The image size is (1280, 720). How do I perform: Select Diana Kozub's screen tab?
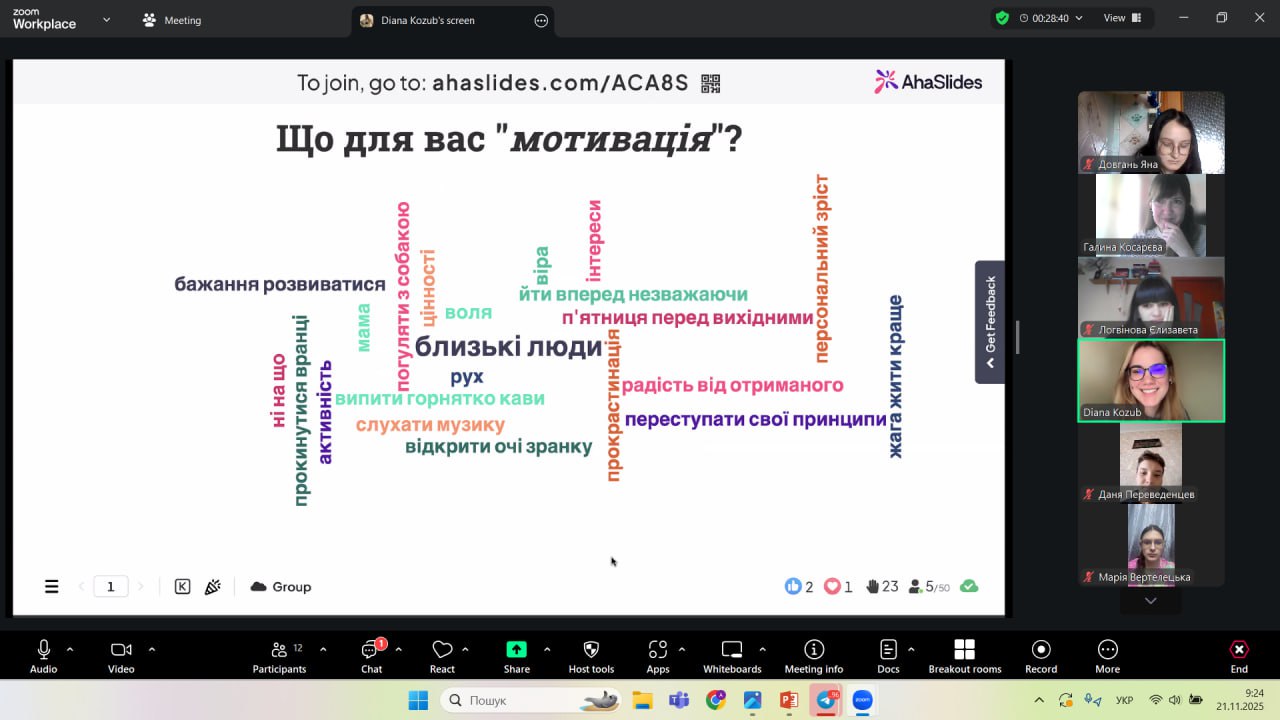point(427,20)
